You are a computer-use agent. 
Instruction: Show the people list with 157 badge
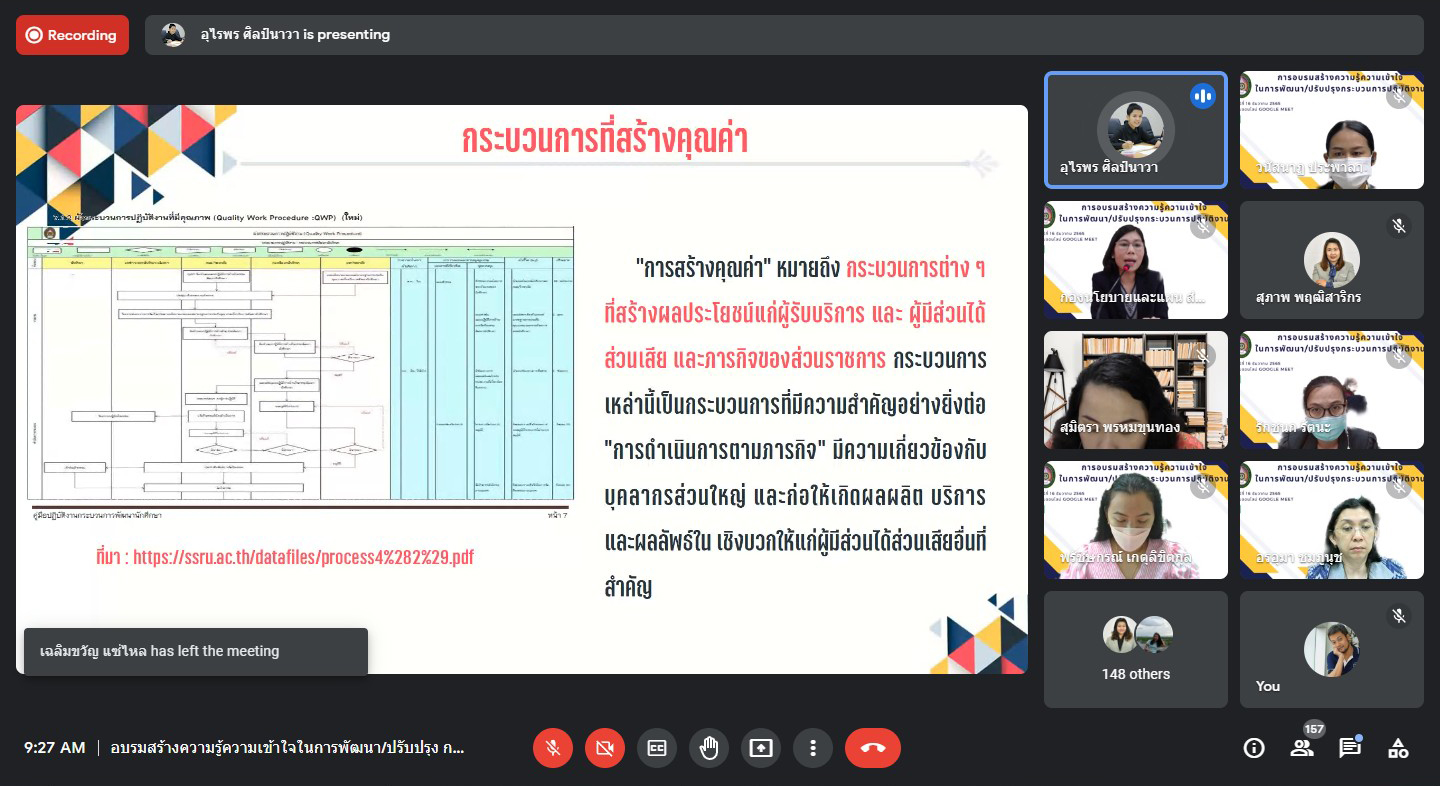(1302, 748)
